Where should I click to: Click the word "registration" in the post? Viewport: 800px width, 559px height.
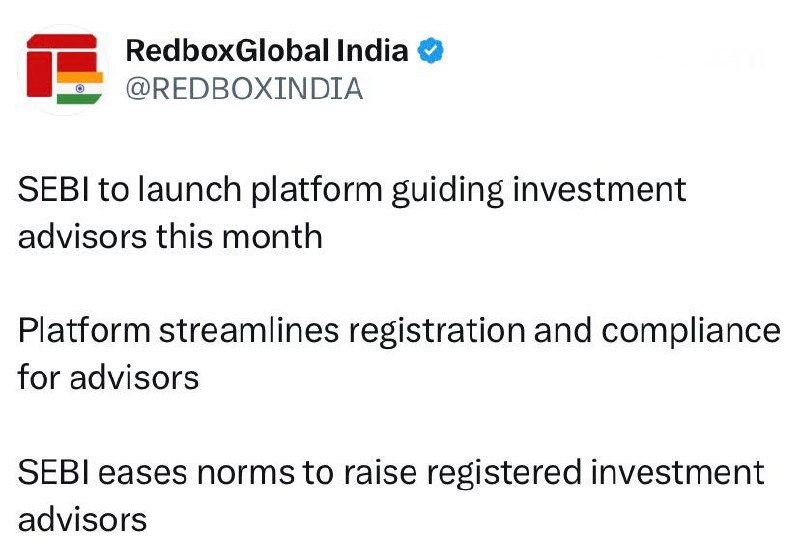pos(448,331)
